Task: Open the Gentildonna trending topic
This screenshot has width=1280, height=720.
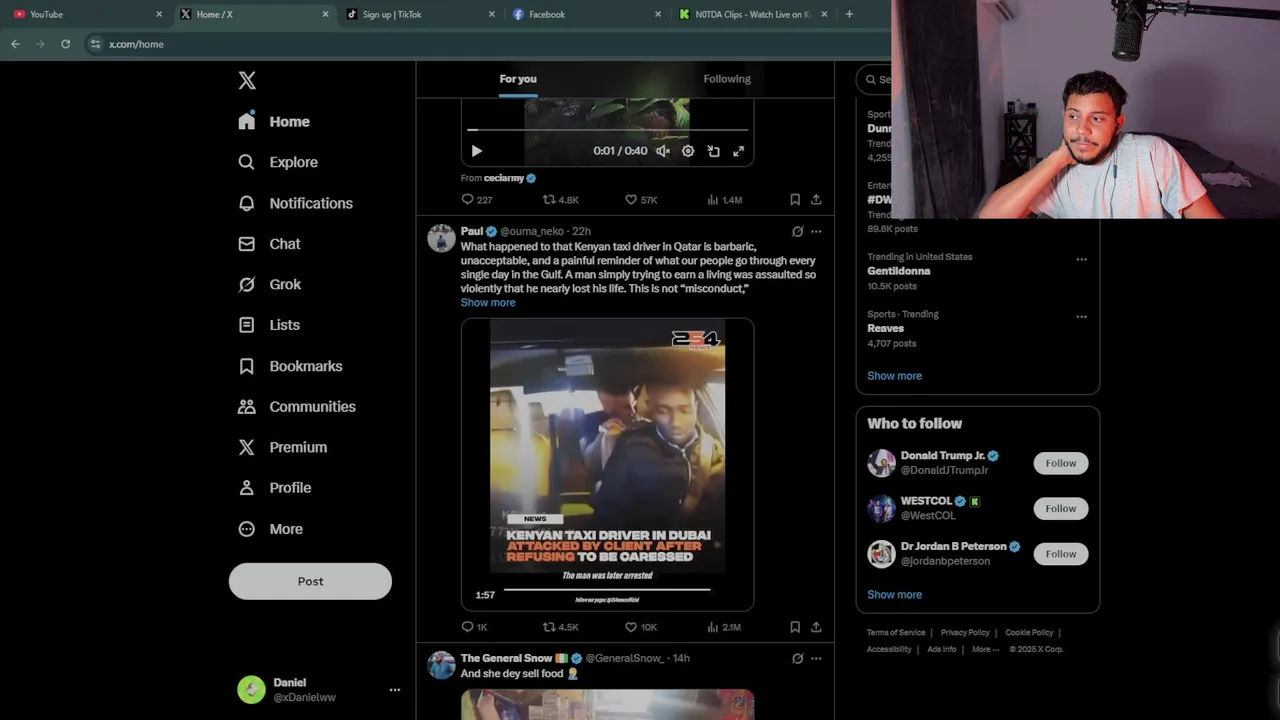Action: pyautogui.click(x=898, y=271)
